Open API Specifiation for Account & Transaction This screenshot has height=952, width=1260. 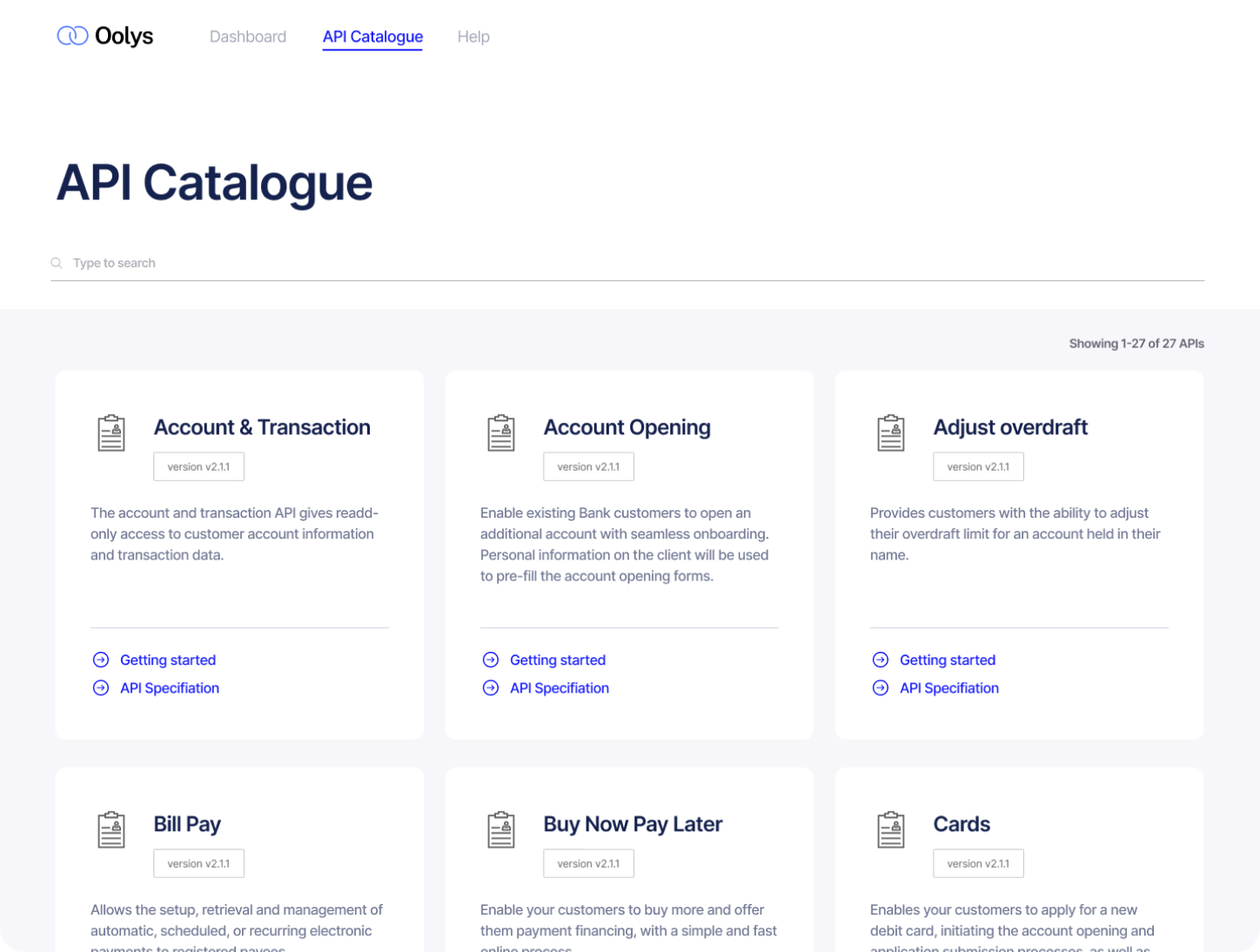click(x=170, y=687)
